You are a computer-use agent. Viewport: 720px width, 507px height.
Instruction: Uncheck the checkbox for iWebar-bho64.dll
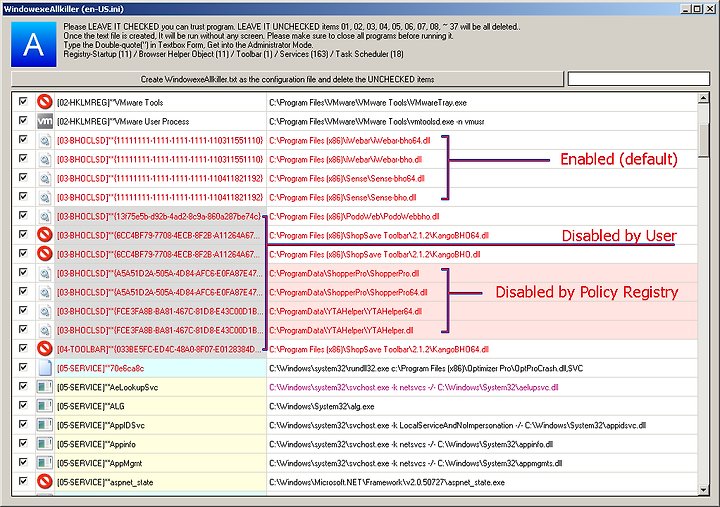(23, 140)
